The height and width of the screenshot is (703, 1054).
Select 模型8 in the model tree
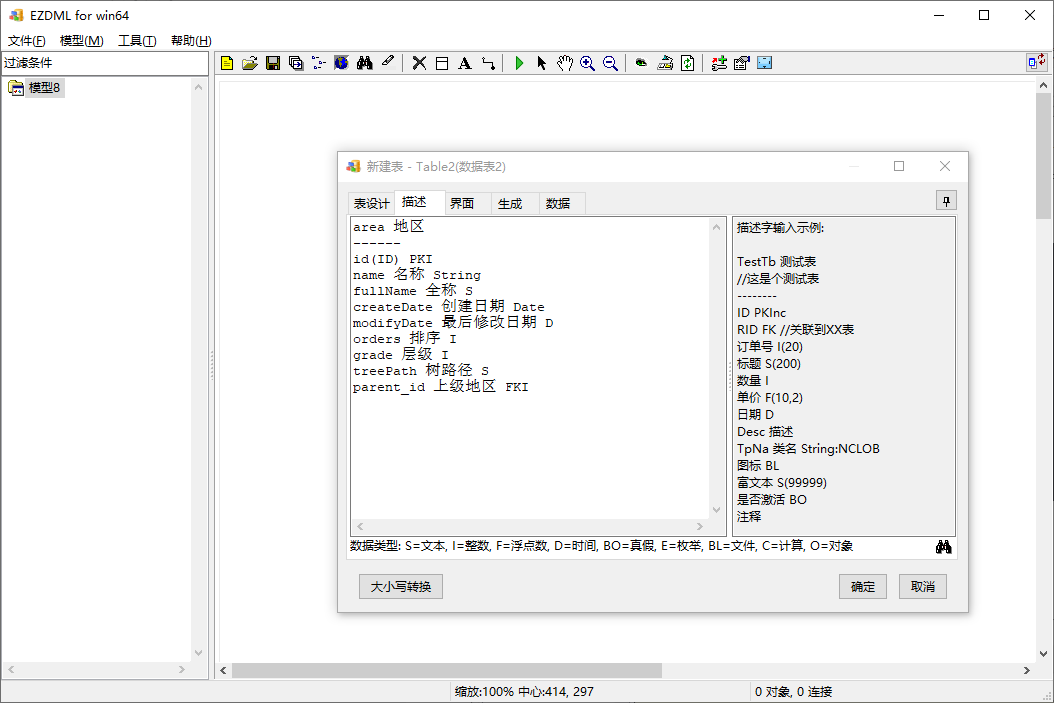click(x=44, y=87)
